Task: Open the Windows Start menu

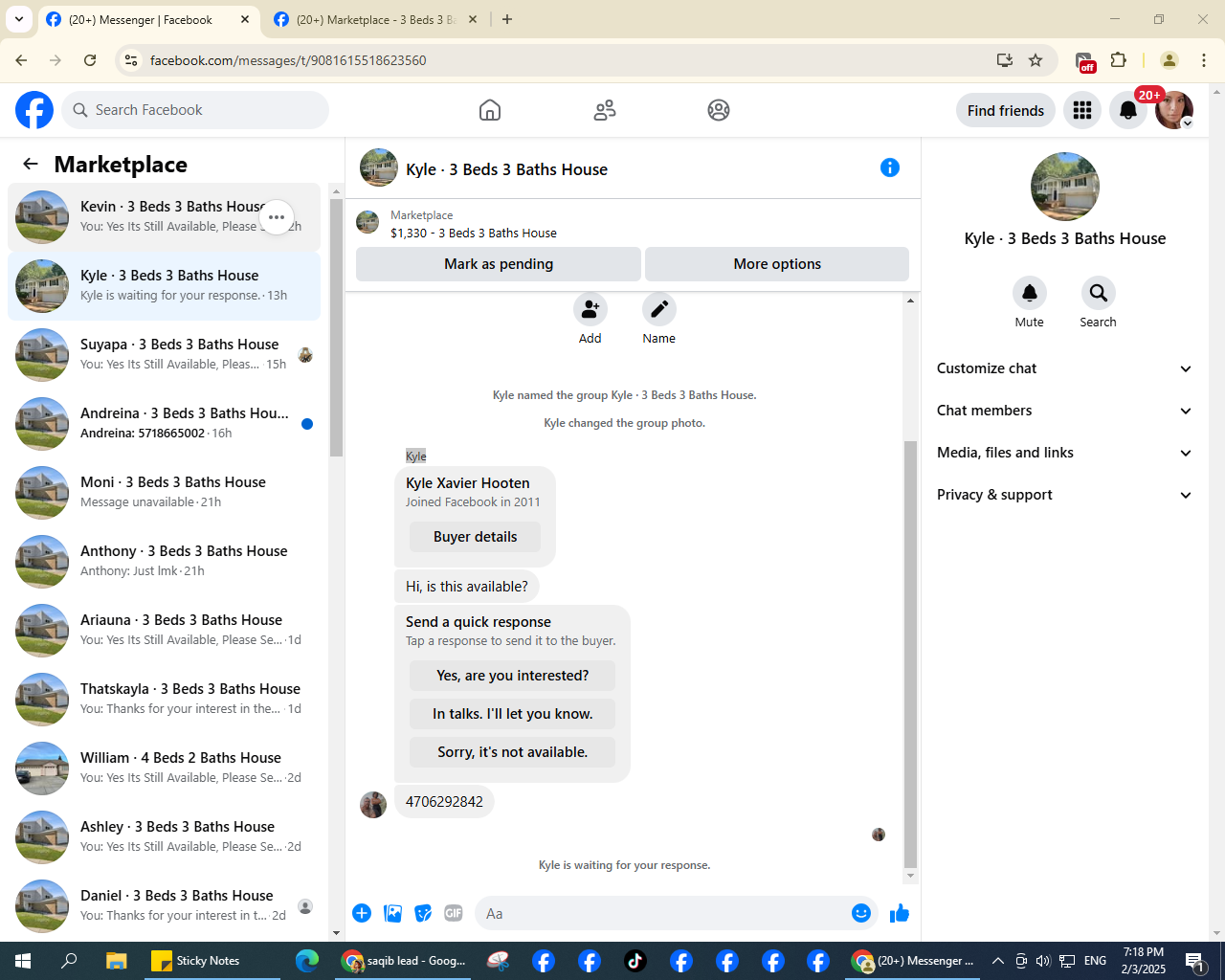Action: pos(23,961)
